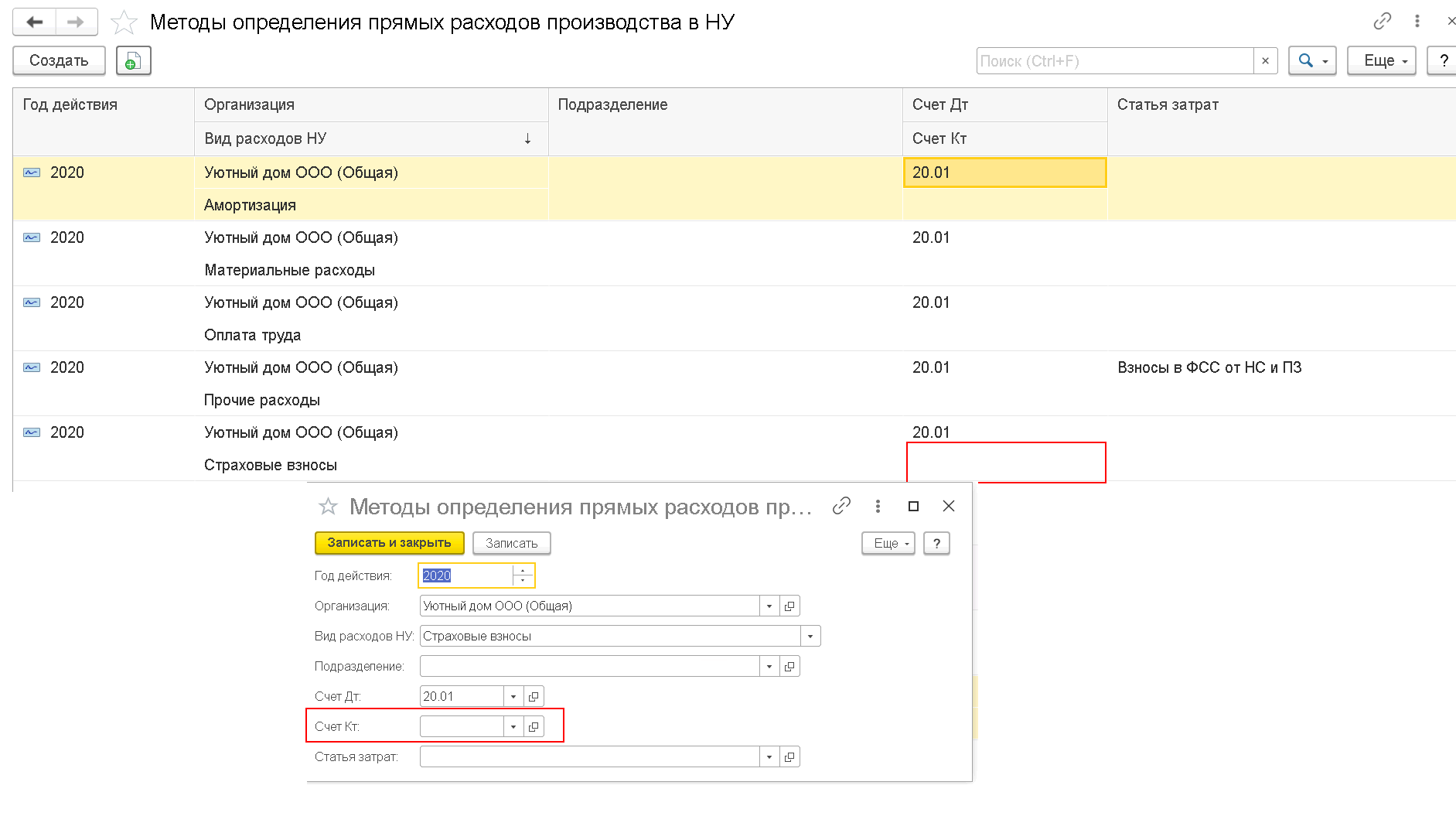This screenshot has width=1456, height=840.
Task: Open the Еще menu in dialog
Action: 888,543
